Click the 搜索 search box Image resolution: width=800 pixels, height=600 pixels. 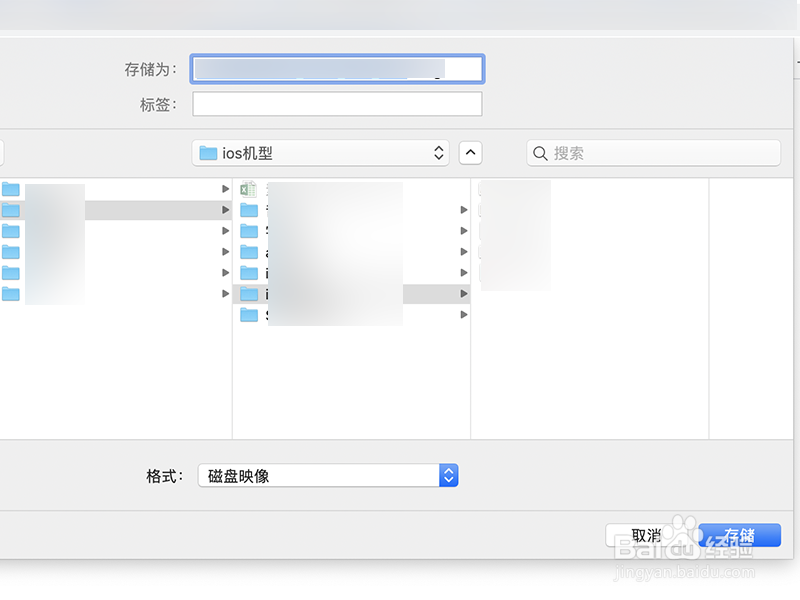(653, 152)
